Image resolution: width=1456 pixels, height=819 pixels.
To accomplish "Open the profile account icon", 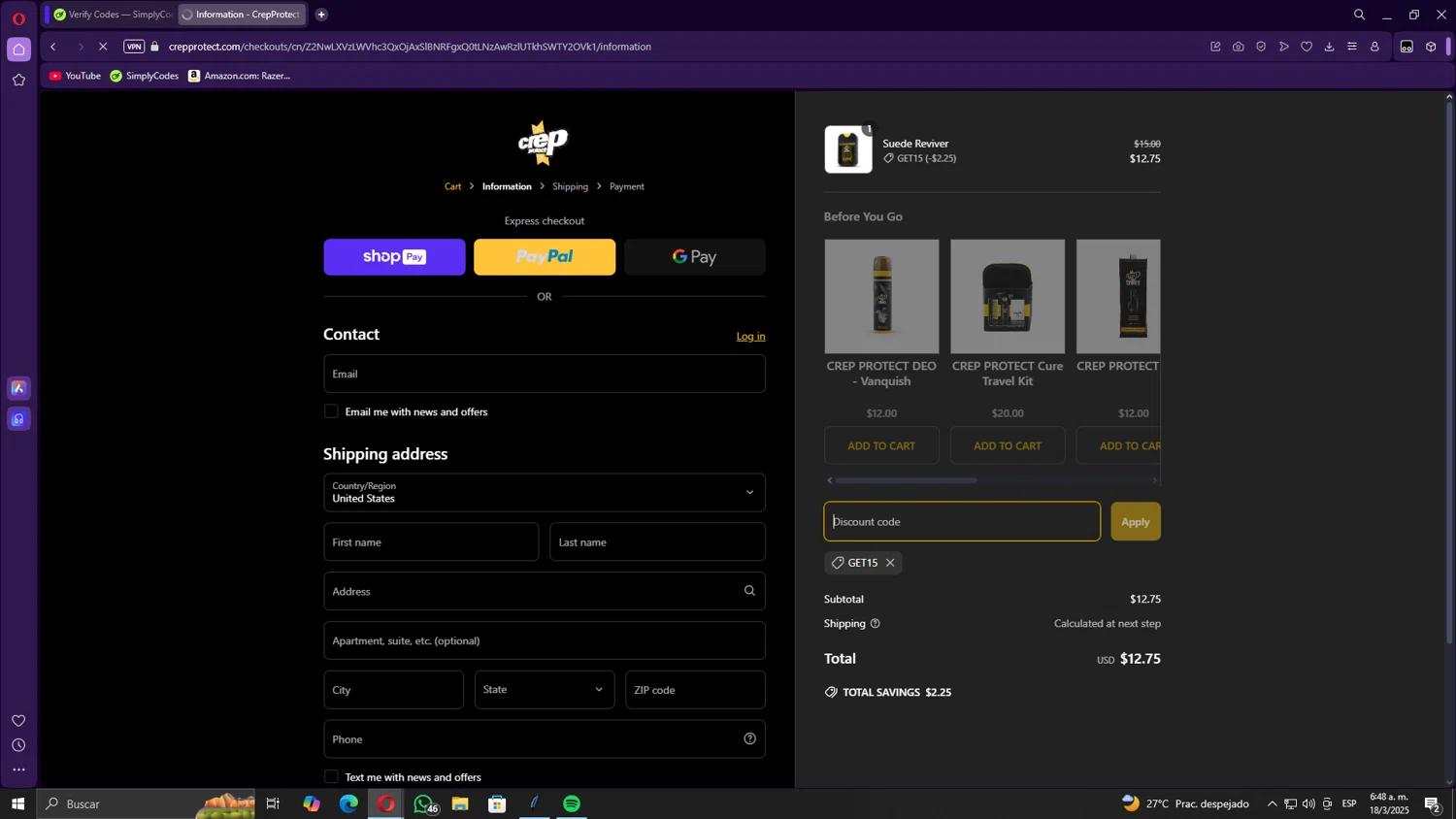I will tap(1374, 47).
